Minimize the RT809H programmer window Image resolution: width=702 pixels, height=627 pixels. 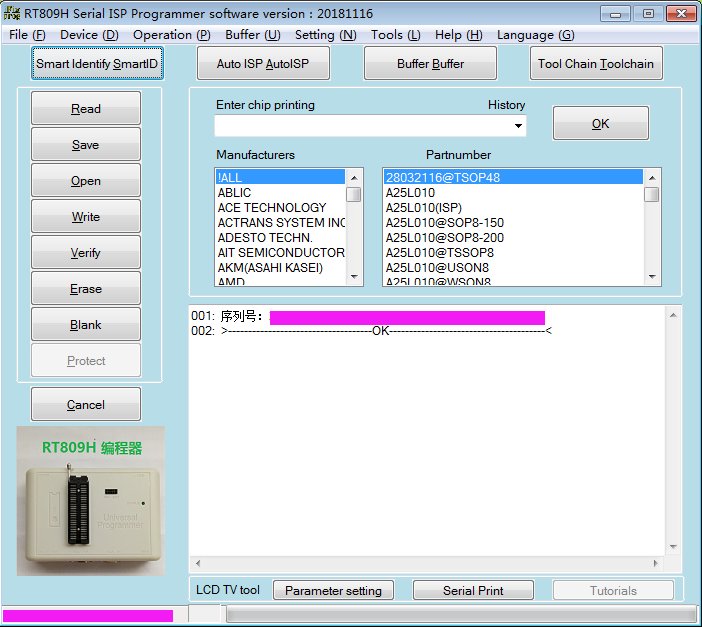tap(615, 14)
